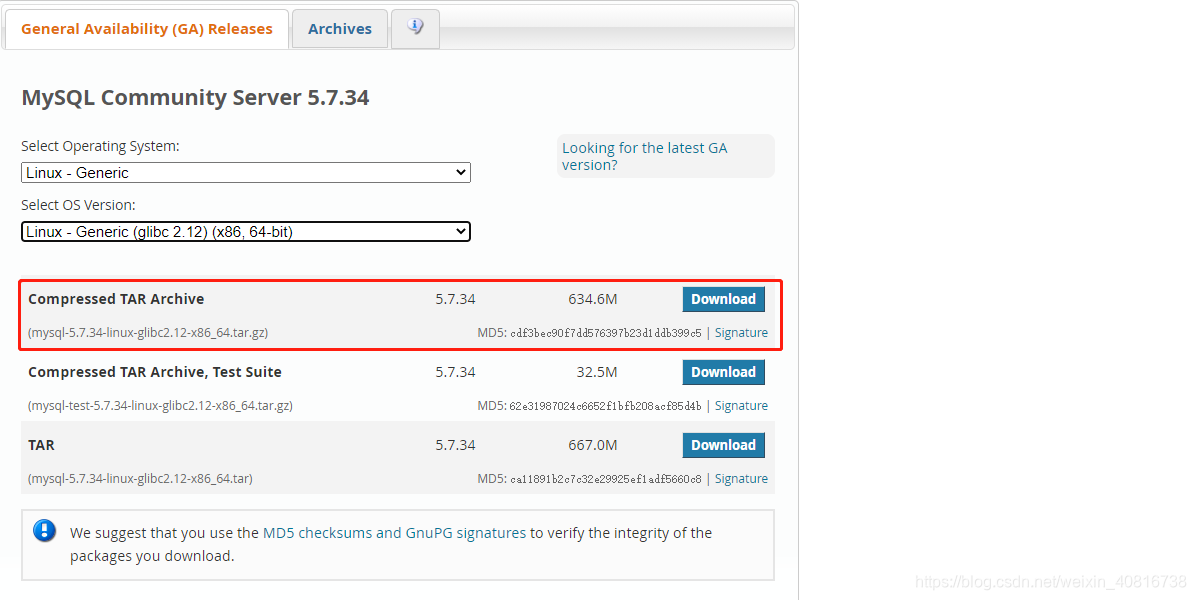Click the Compressed TAR Archive, Test Suite title
The height and width of the screenshot is (600, 1196).
(x=155, y=372)
